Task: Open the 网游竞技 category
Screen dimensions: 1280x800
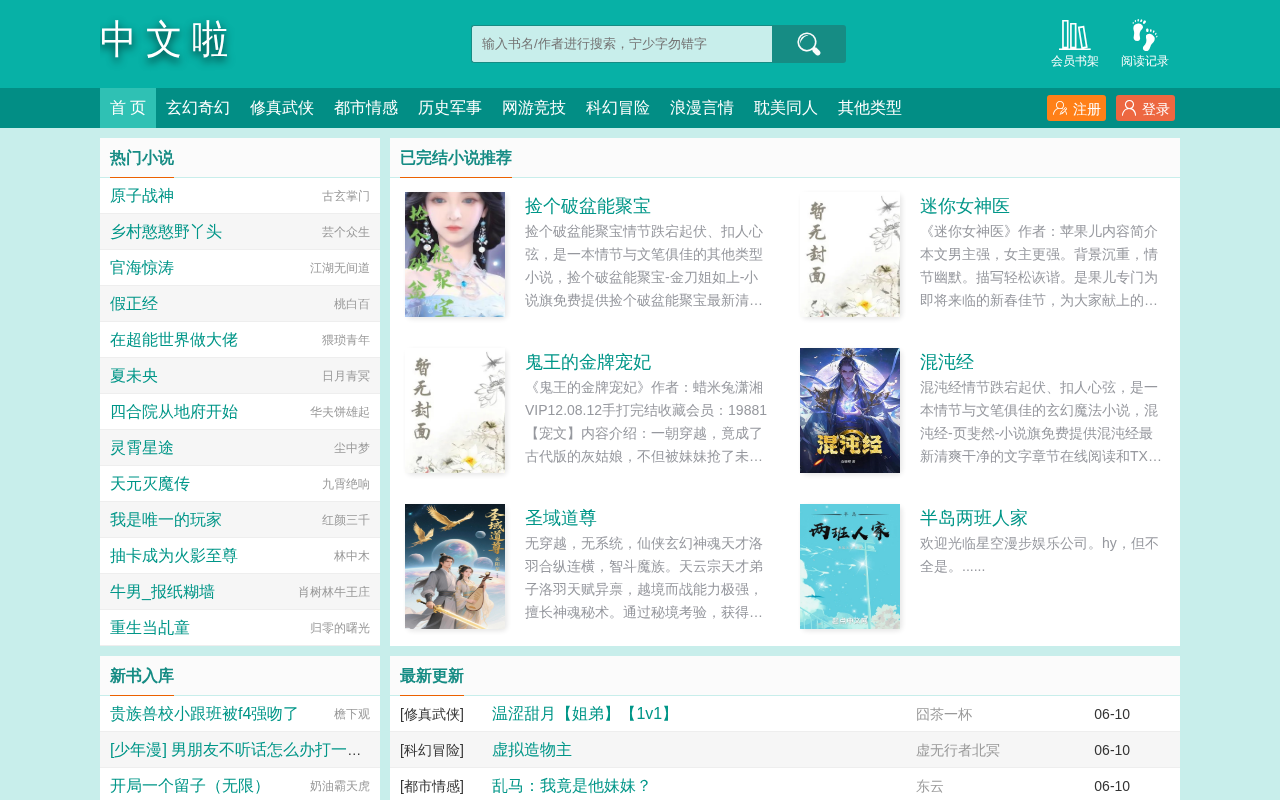Action: tap(534, 108)
